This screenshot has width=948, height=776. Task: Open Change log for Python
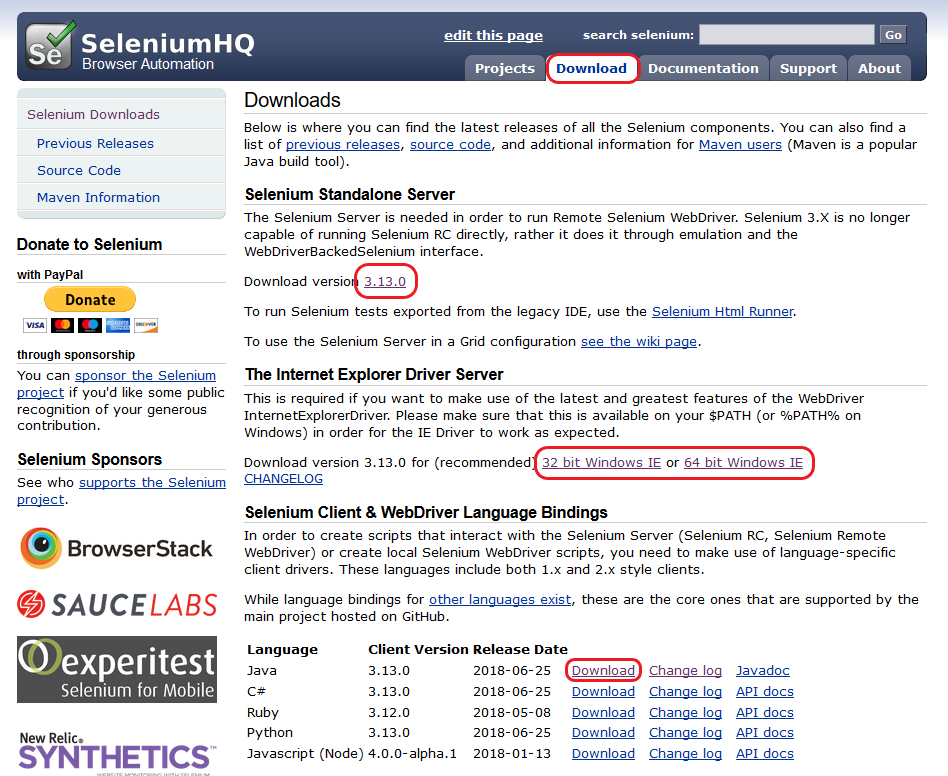685,733
